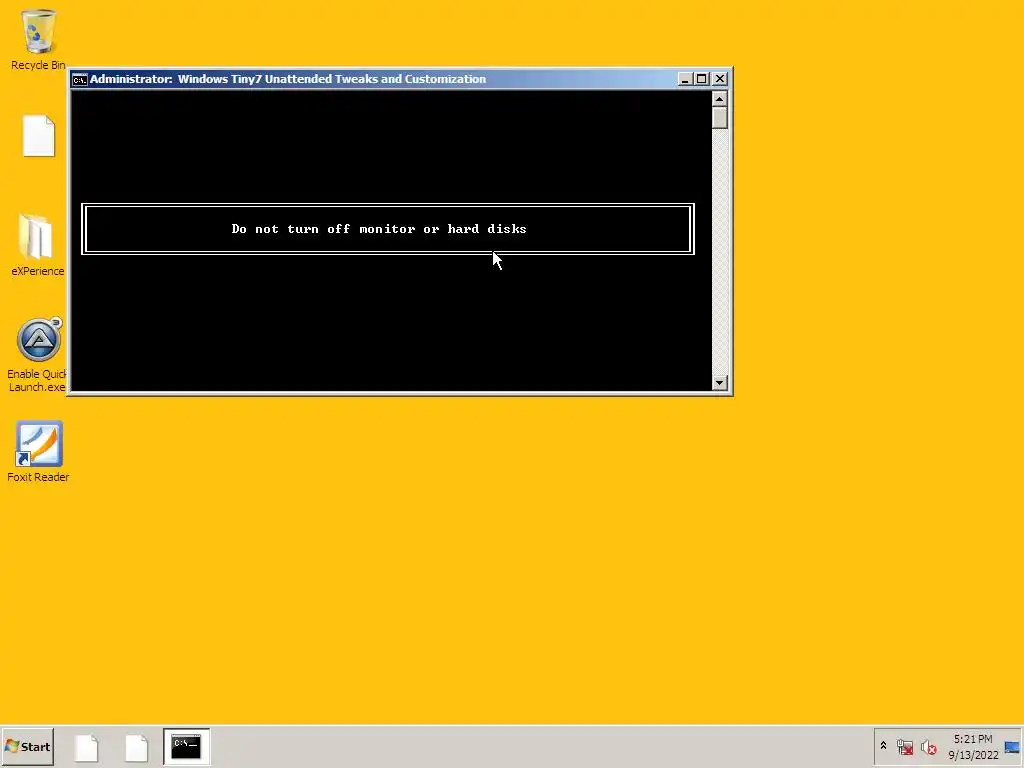This screenshot has height=768, width=1024.
Task: Open the clock showing 5:21 PM
Action: (x=972, y=739)
